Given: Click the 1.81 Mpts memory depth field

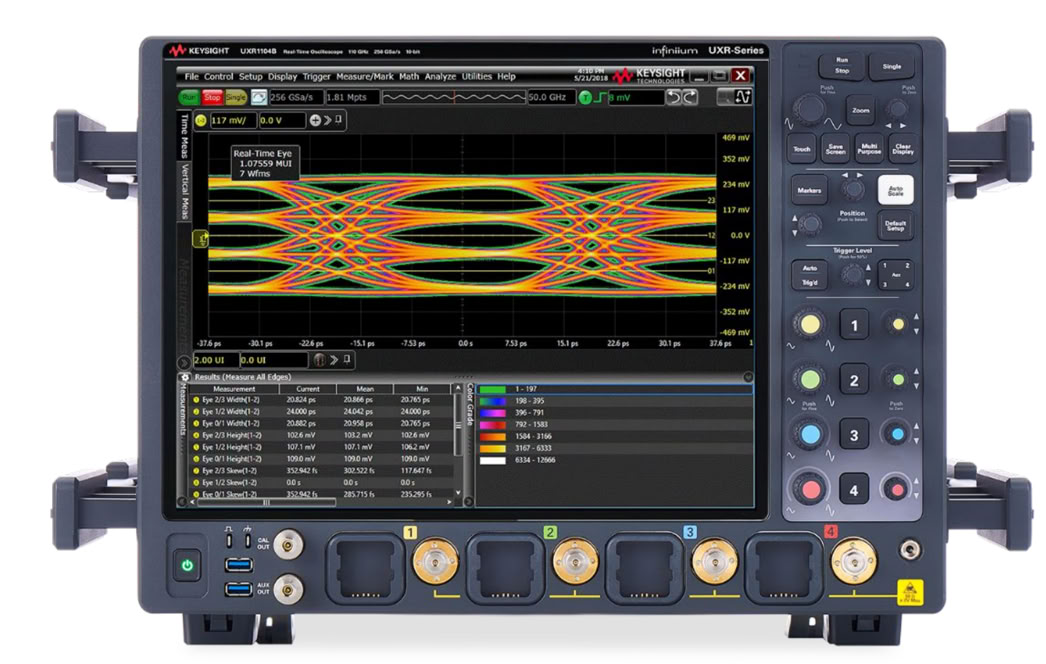Looking at the screenshot, I should 352,97.
